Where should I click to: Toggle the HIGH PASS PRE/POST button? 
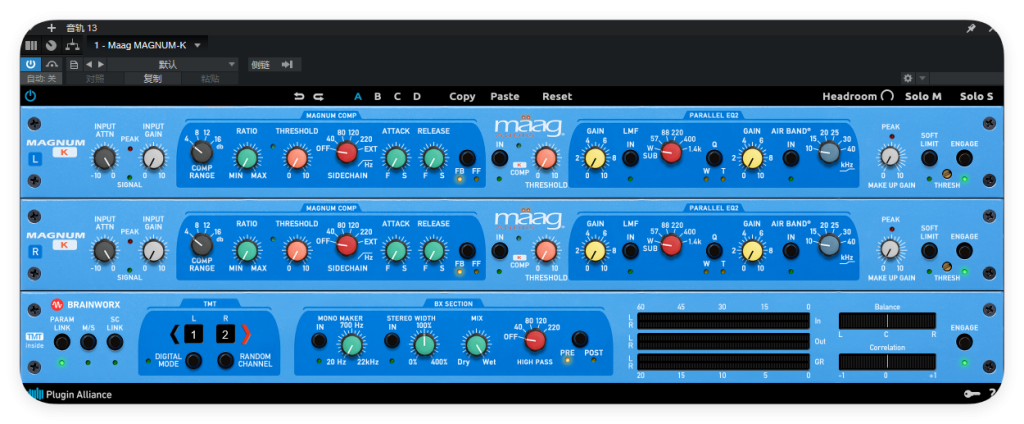coord(579,338)
